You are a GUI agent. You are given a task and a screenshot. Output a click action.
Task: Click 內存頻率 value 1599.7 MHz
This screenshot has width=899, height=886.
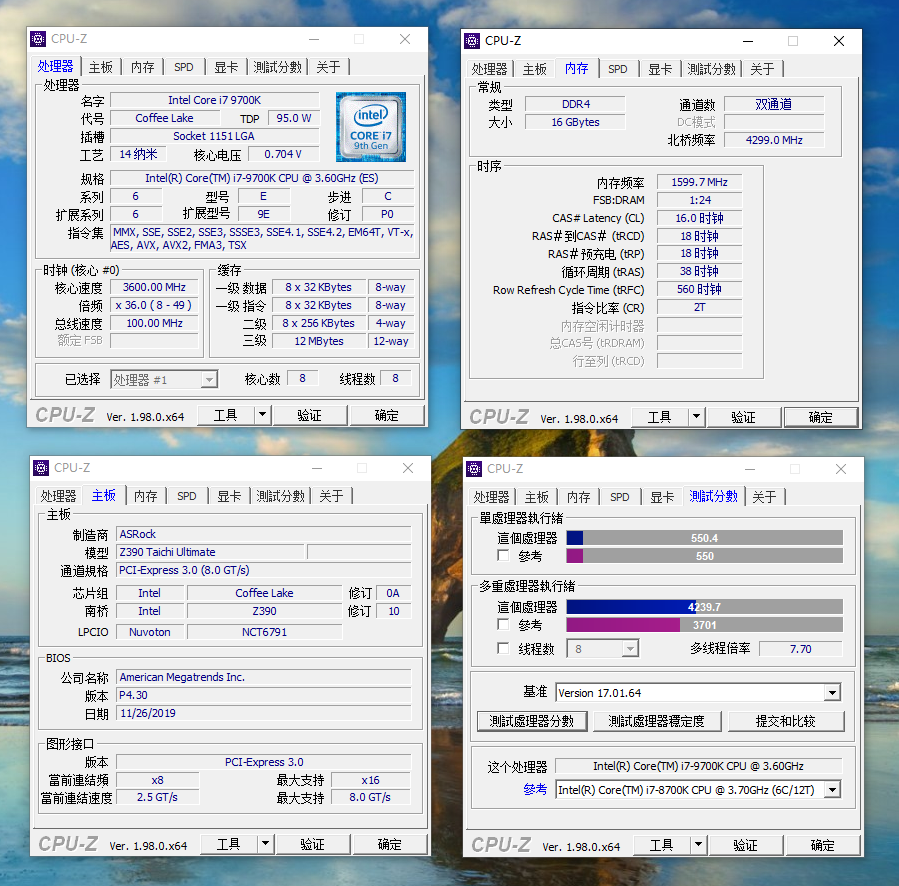coord(699,182)
